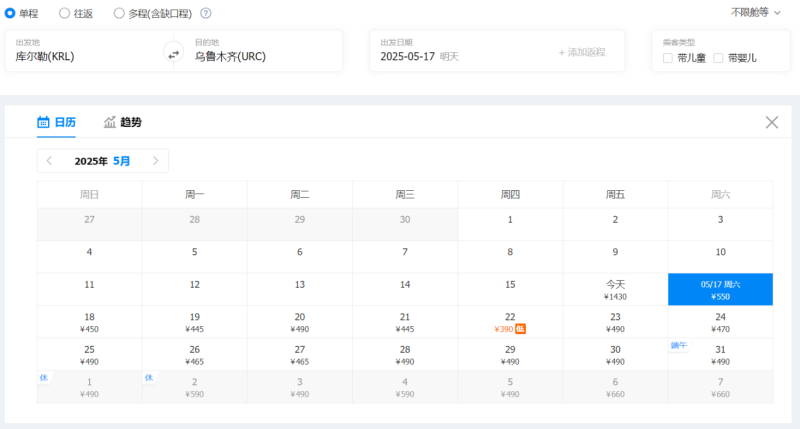Check the with-children (带儿童) box
The height and width of the screenshot is (429, 800).
coord(667,58)
